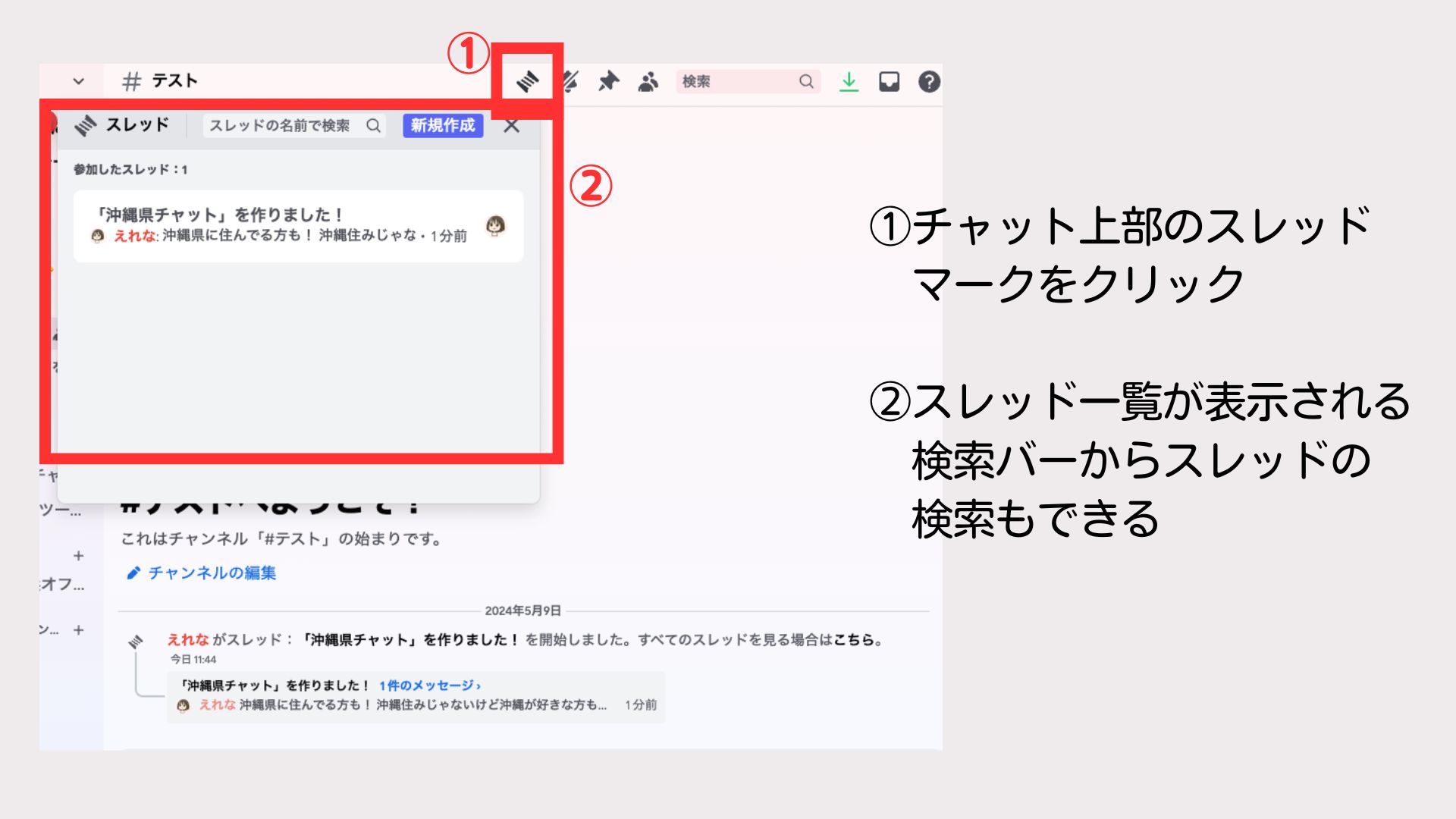Open the inbox icon in header
Viewport: 1456px width, 819px height.
[x=889, y=81]
